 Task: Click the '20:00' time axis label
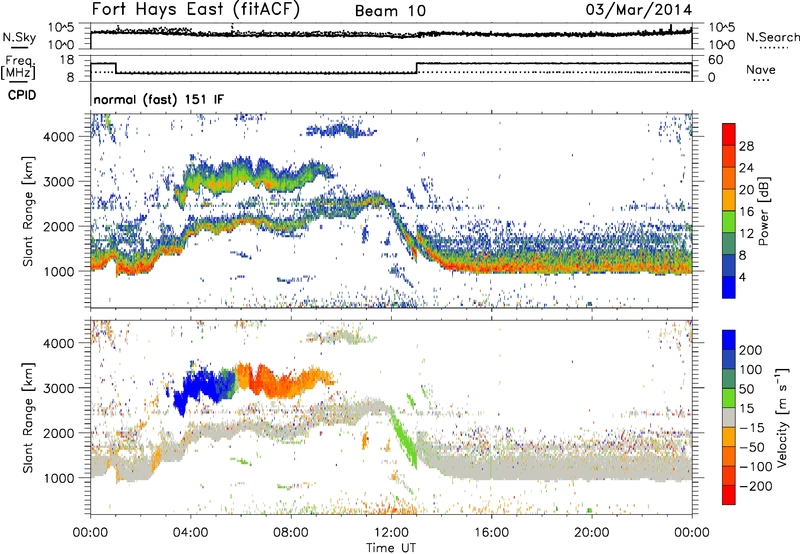pyautogui.click(x=591, y=533)
